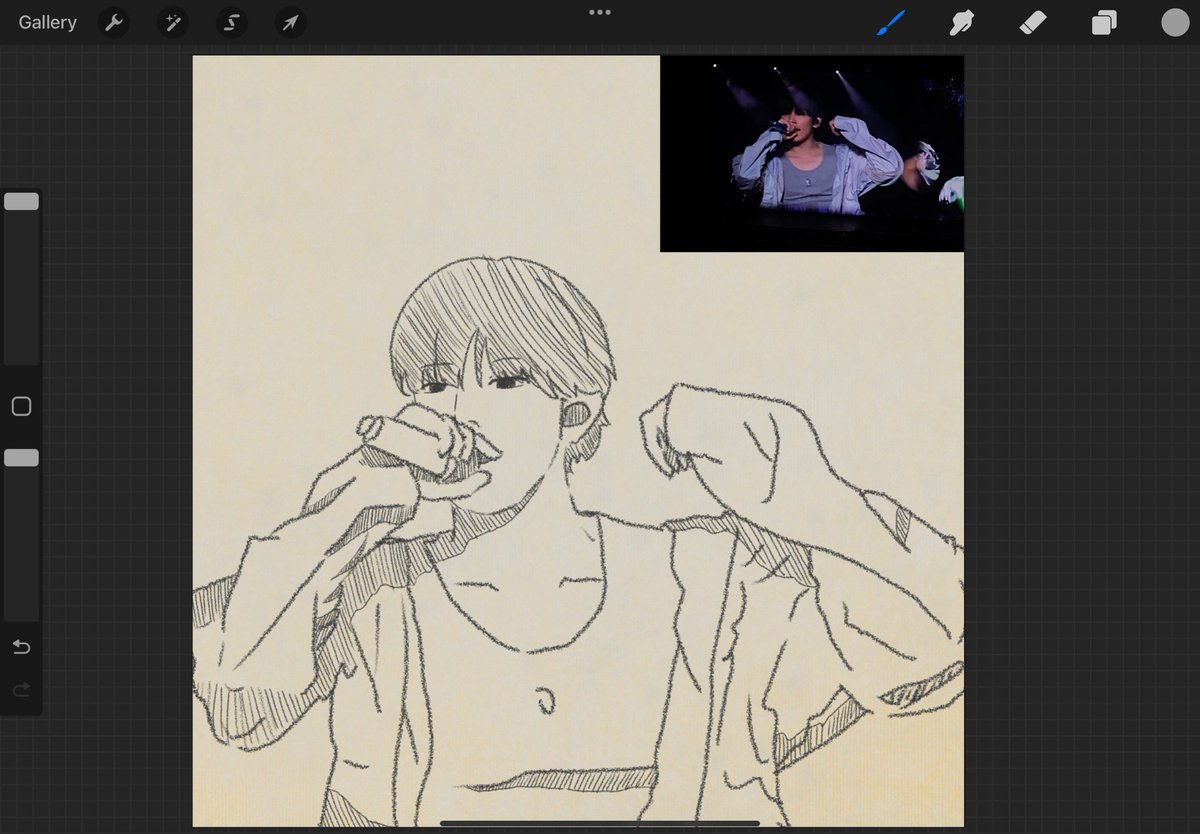Viewport: 1200px width, 834px height.
Task: Open the color picker circle
Action: 1175,22
